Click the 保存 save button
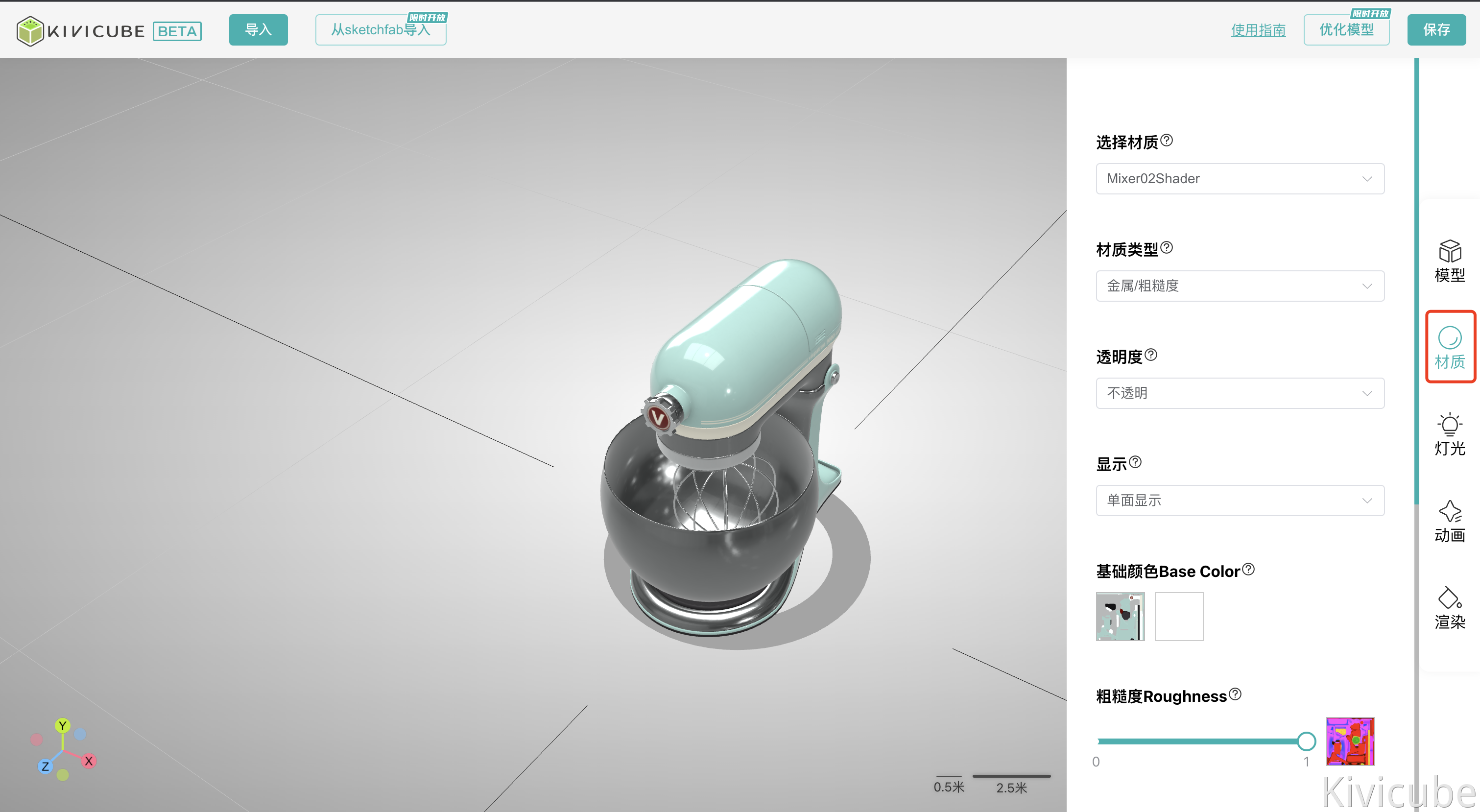The image size is (1480, 812). [1436, 30]
